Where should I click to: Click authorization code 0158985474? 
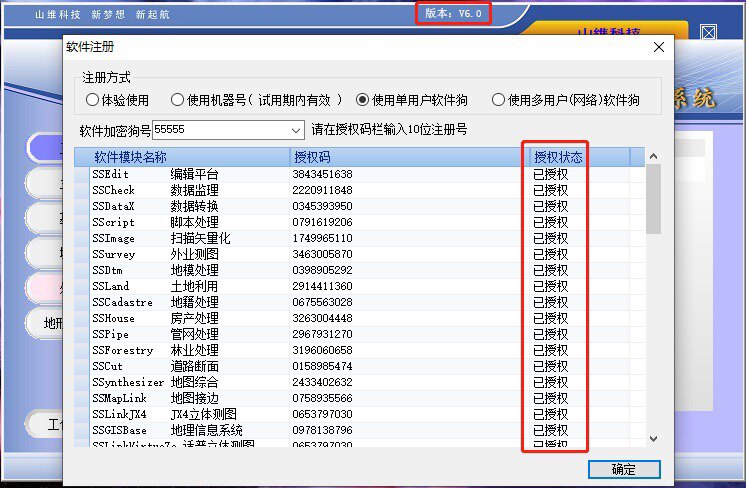pyautogui.click(x=323, y=366)
